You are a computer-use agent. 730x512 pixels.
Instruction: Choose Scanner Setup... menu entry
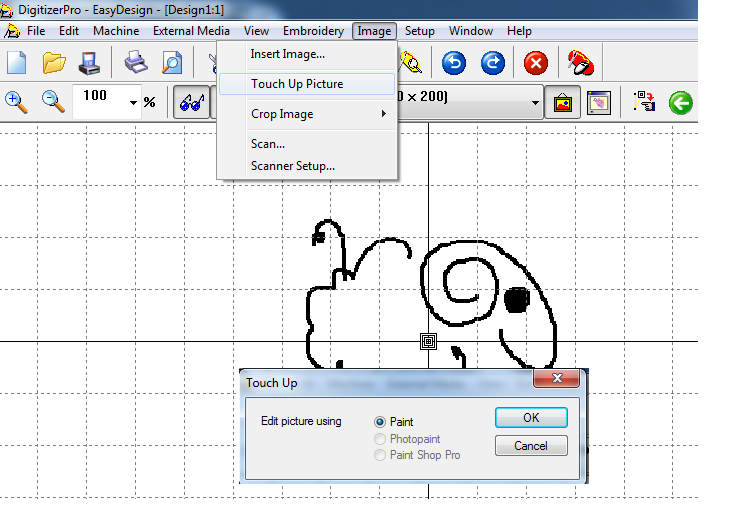coord(307,166)
